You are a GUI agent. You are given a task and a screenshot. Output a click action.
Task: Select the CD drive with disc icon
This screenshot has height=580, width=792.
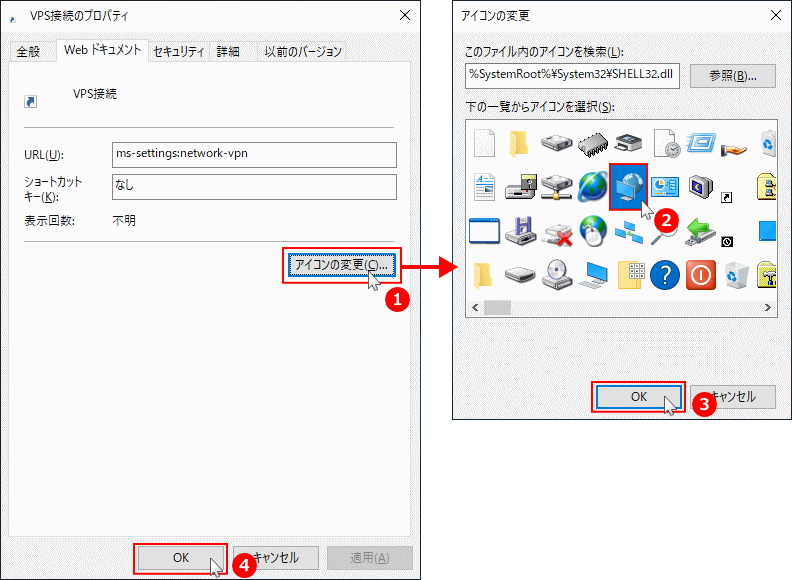[x=557, y=275]
